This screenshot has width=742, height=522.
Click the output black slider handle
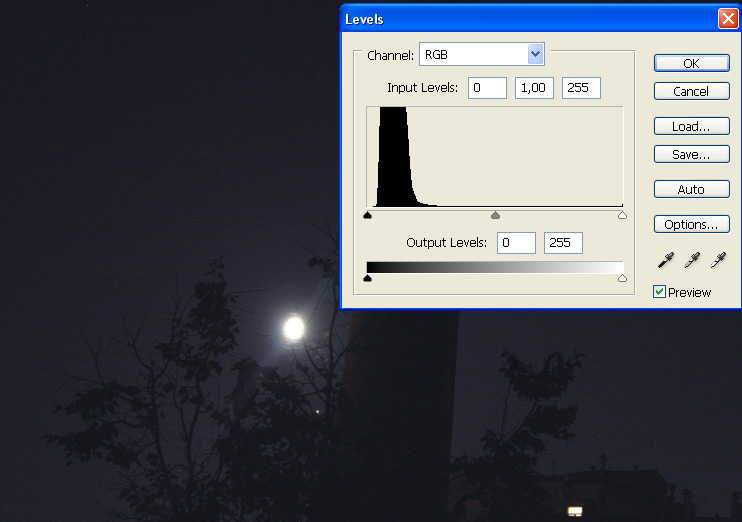368,278
